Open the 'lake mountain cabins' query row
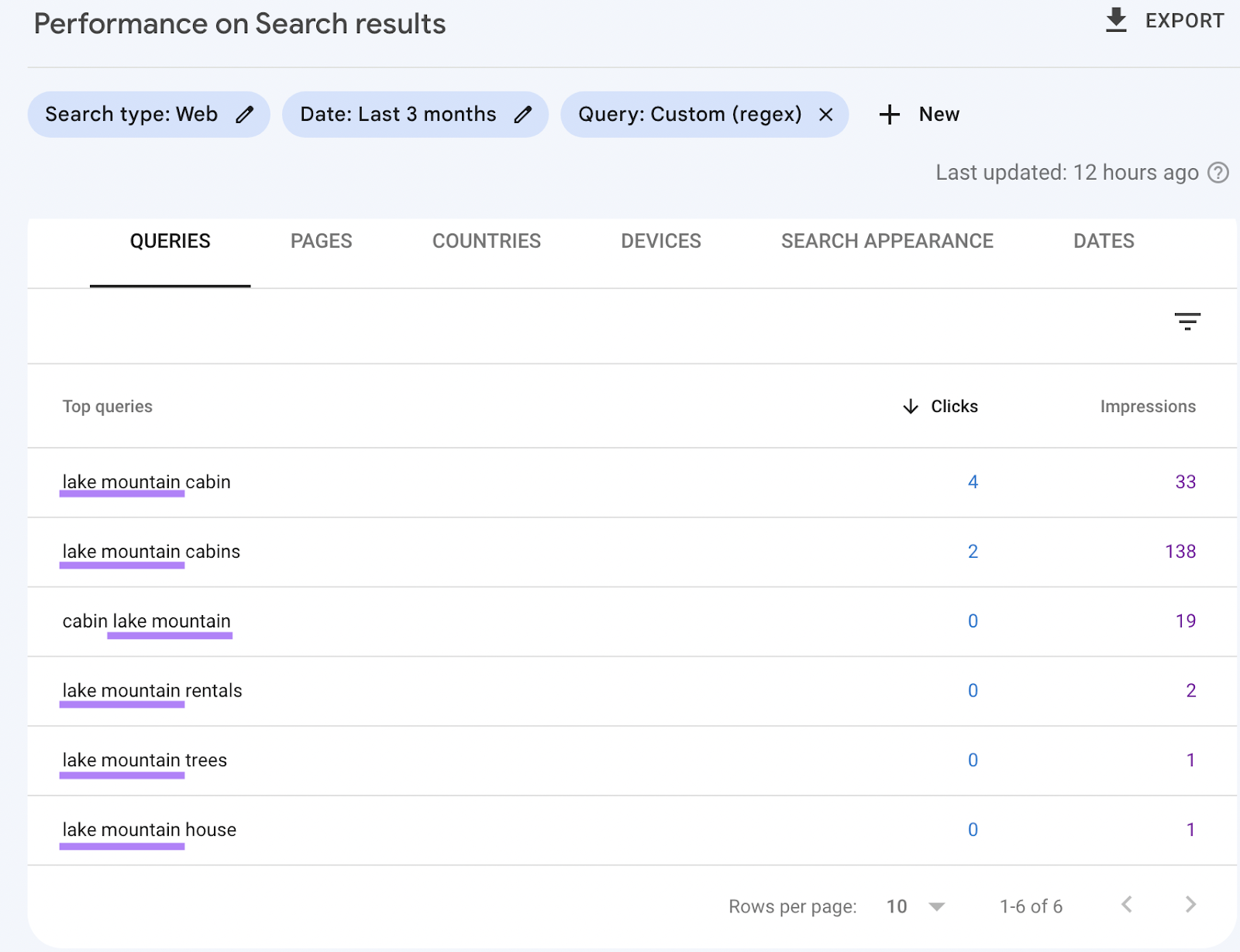Viewport: 1240px width, 952px height. (151, 552)
